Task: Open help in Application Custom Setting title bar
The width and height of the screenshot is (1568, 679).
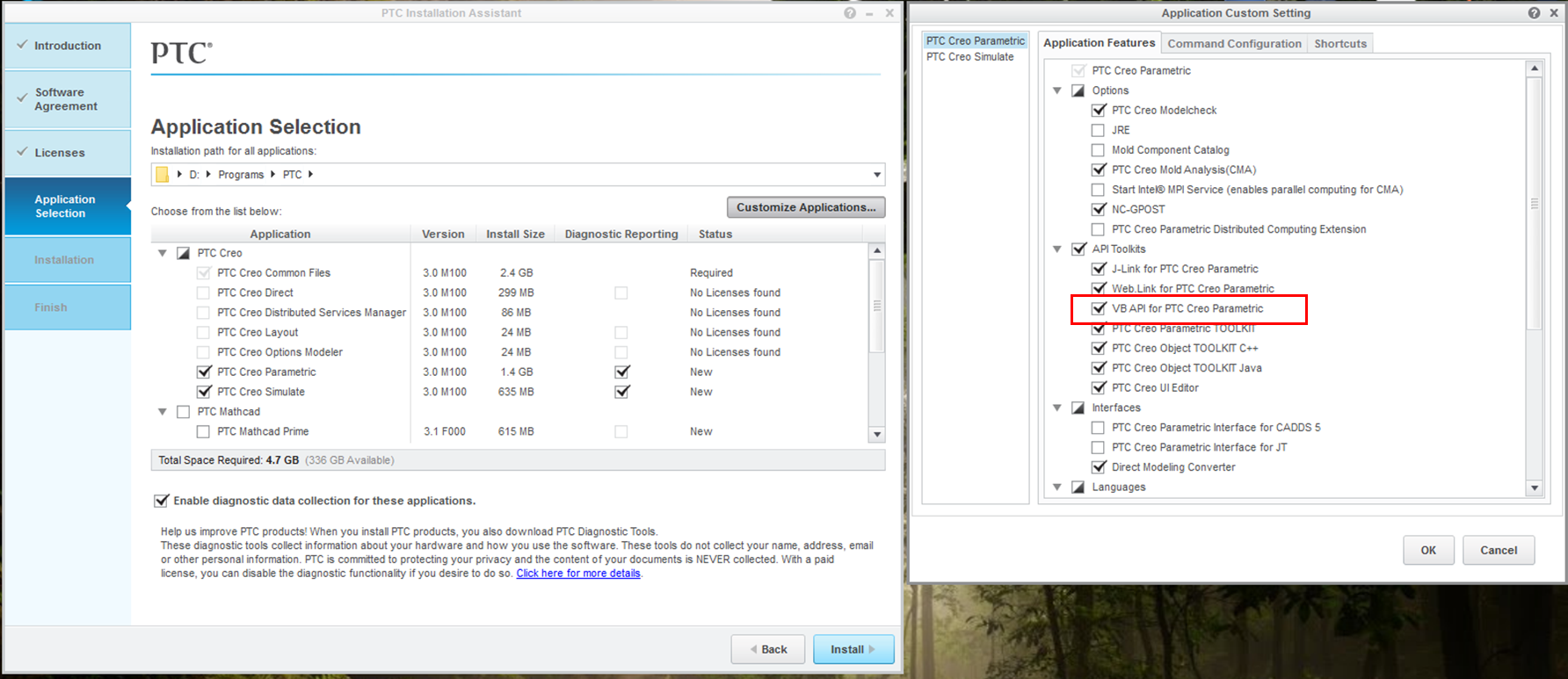Action: click(1534, 13)
